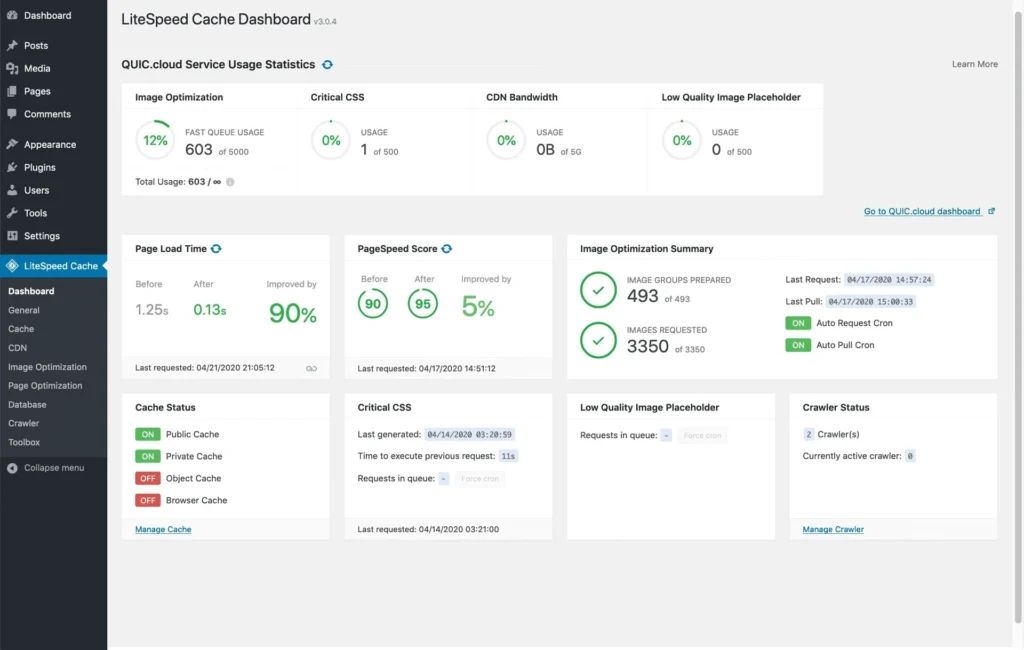Refresh Page Load Time score
Viewport: 1024px width, 650px height.
click(216, 249)
